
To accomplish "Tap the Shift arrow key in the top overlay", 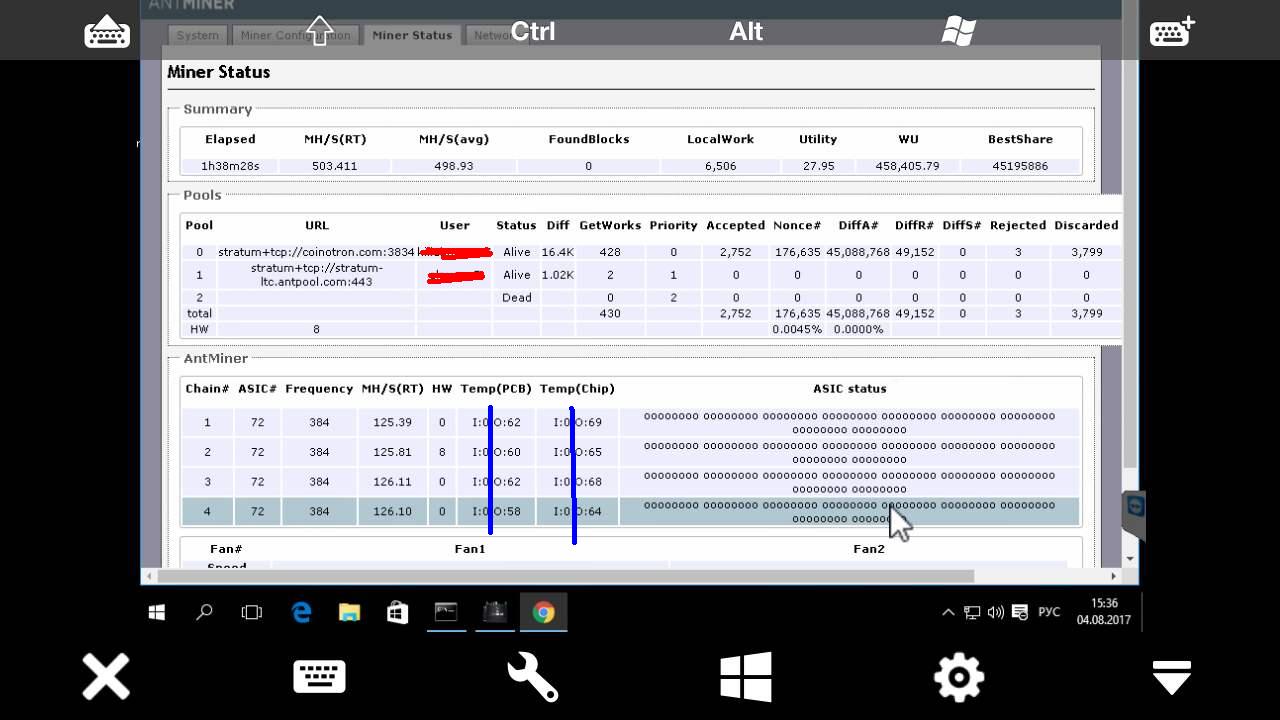I will (319, 30).
